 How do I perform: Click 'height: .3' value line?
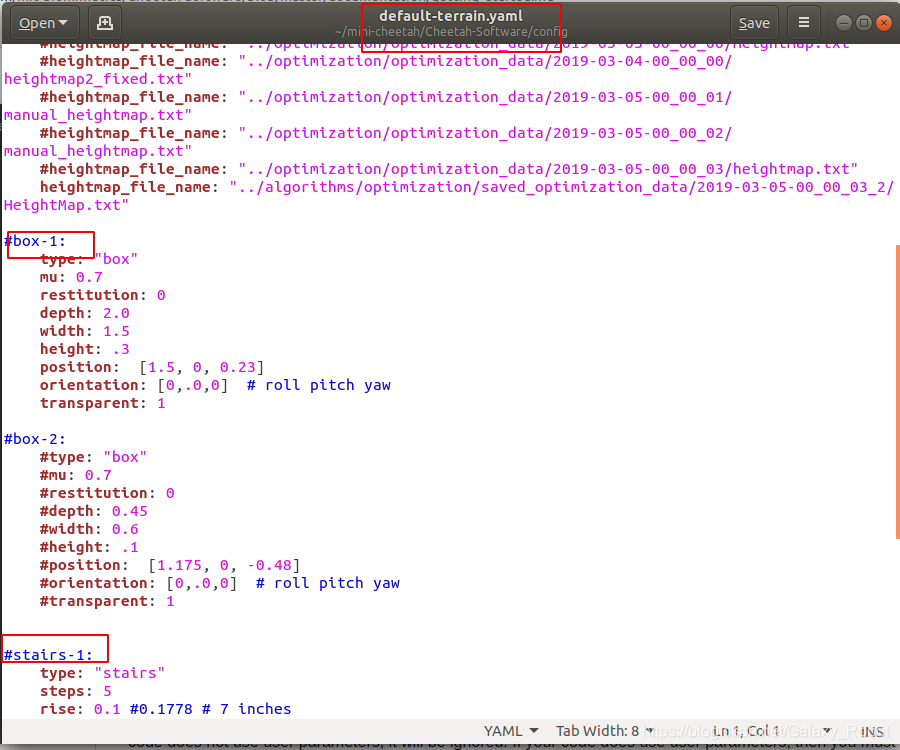[84, 349]
